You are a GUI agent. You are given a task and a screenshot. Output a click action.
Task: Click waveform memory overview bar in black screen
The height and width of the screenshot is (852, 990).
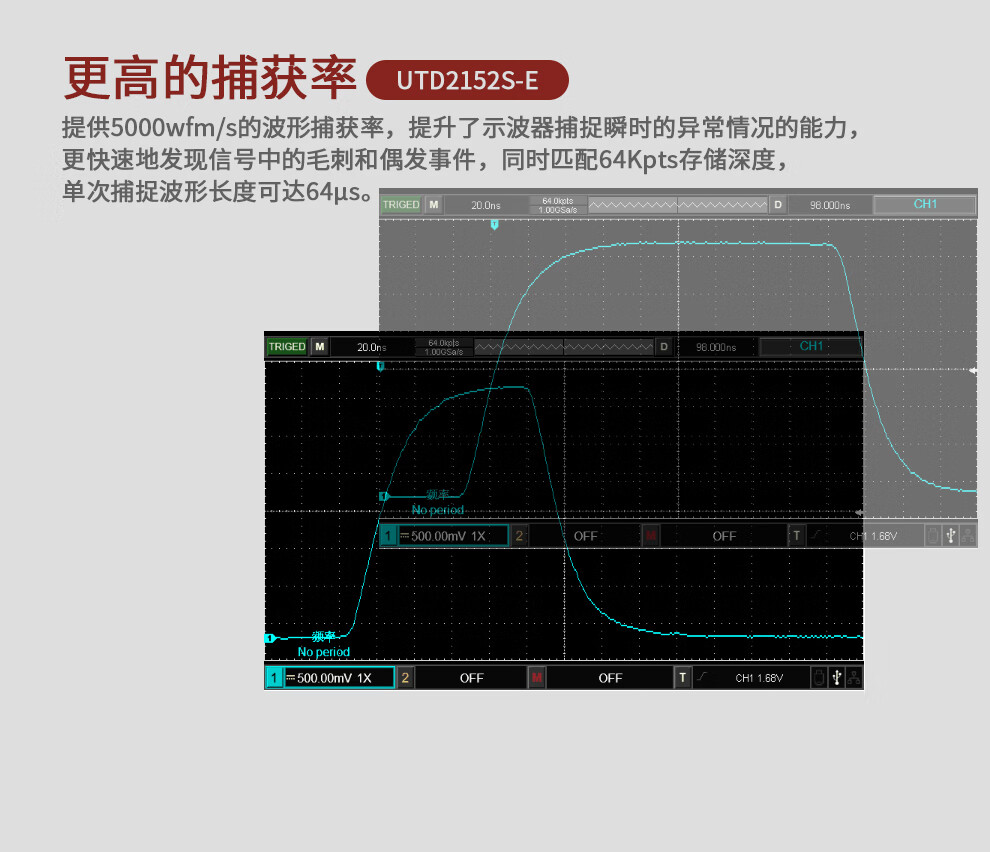pyautogui.click(x=564, y=347)
